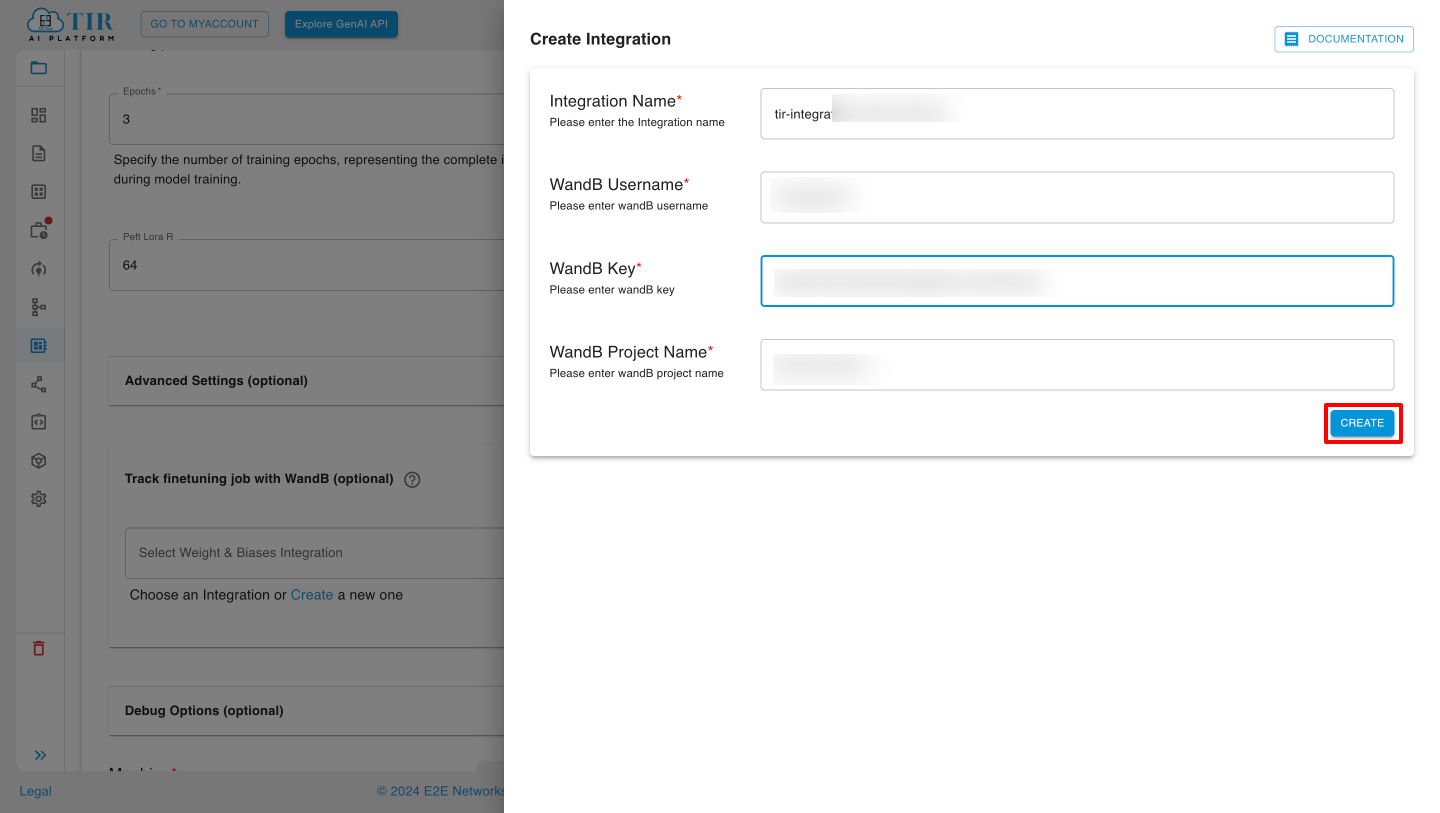Open the briefcase icon with red dot

point(39,230)
